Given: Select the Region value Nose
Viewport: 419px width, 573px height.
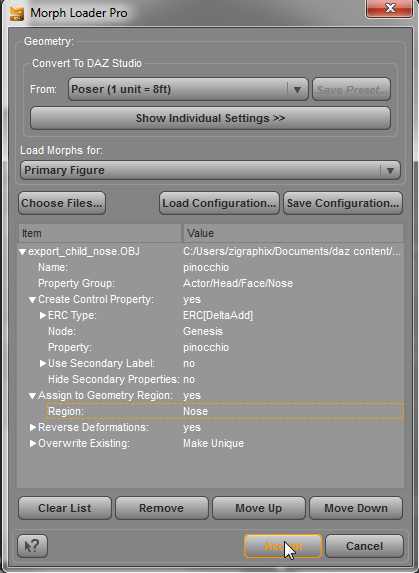Looking at the screenshot, I should tap(195, 411).
